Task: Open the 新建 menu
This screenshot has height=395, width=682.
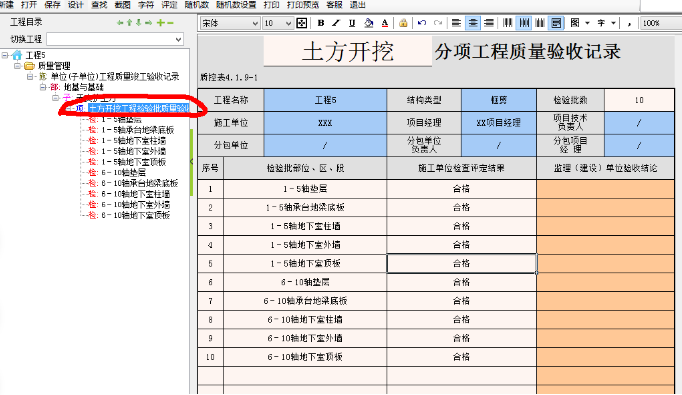Action: 7,5
